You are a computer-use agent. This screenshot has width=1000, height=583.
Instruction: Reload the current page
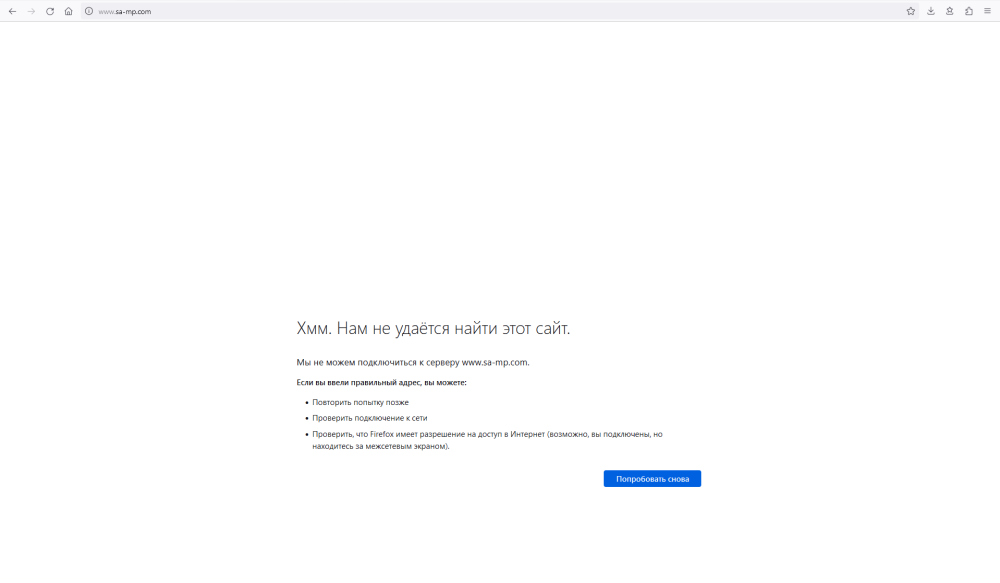pos(50,11)
